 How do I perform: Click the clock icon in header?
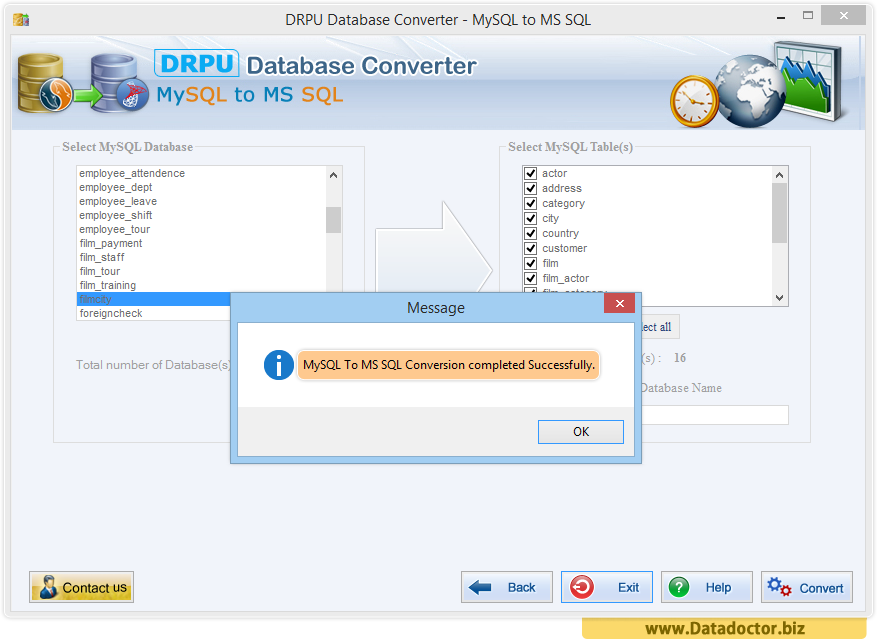coord(695,102)
